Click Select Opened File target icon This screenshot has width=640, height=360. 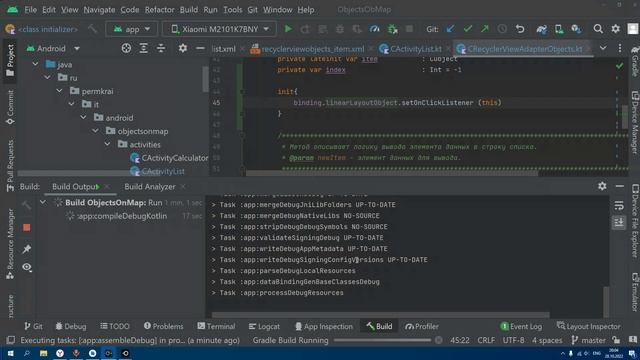click(126, 48)
